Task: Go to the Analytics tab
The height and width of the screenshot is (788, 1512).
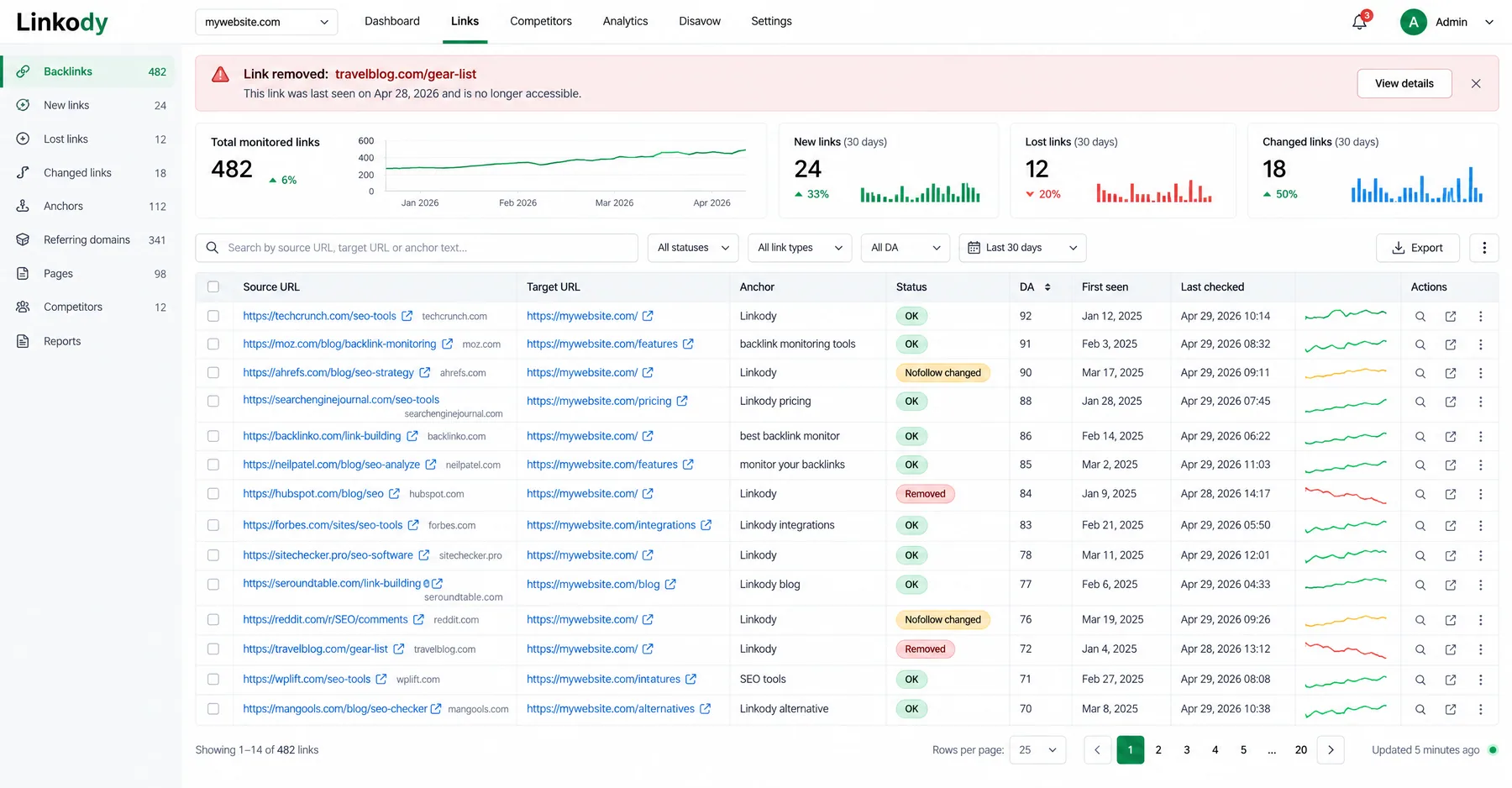Action: [x=625, y=21]
